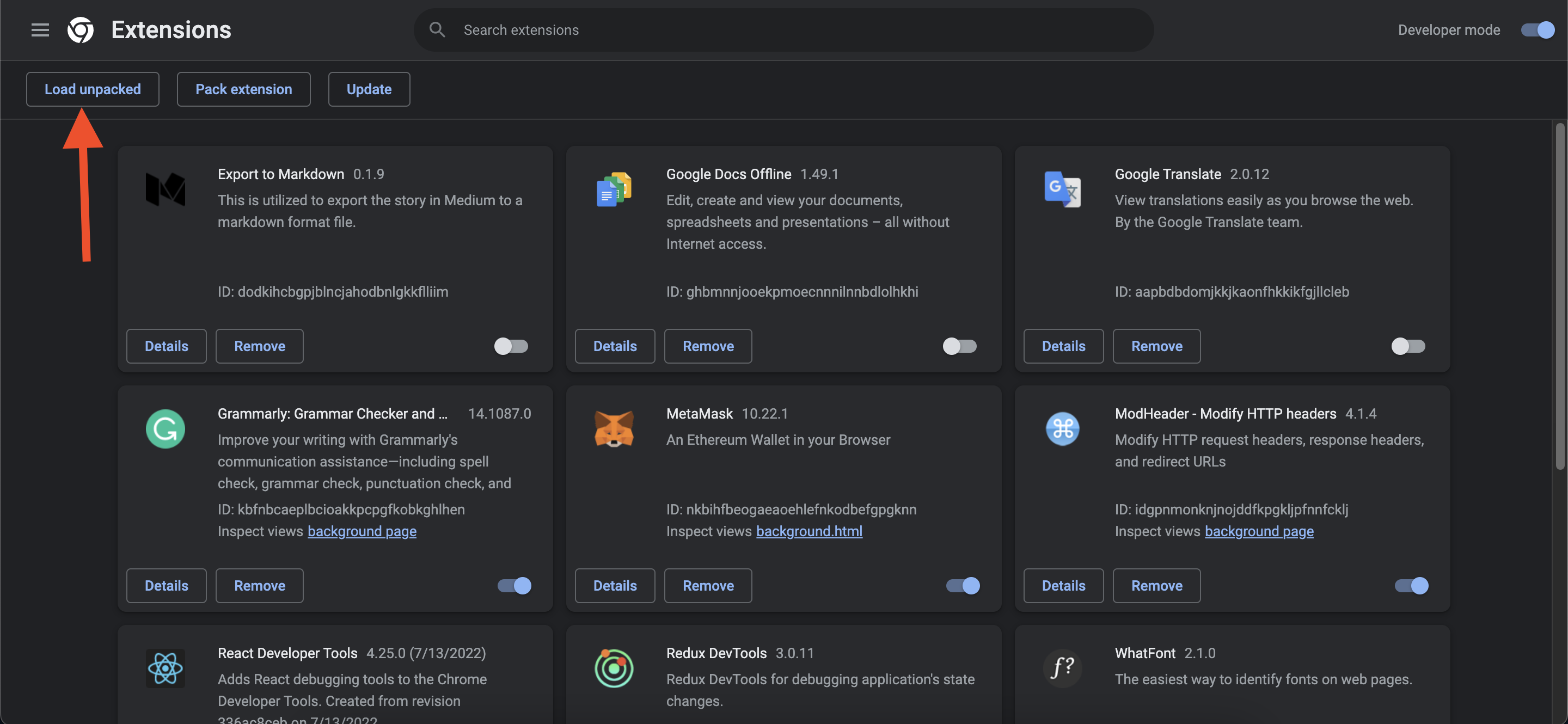Viewport: 1568px width, 724px height.
Task: Click the Export to Markdown icon
Action: pos(165,189)
